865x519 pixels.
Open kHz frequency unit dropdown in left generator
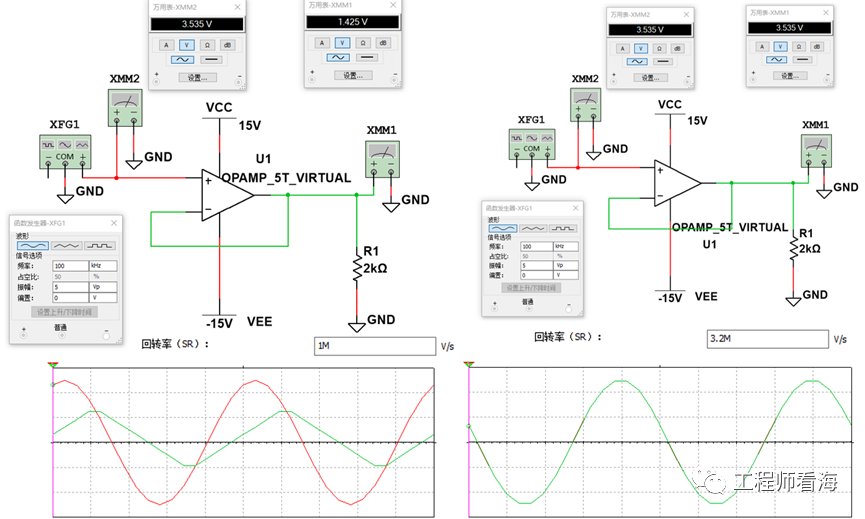point(104,266)
